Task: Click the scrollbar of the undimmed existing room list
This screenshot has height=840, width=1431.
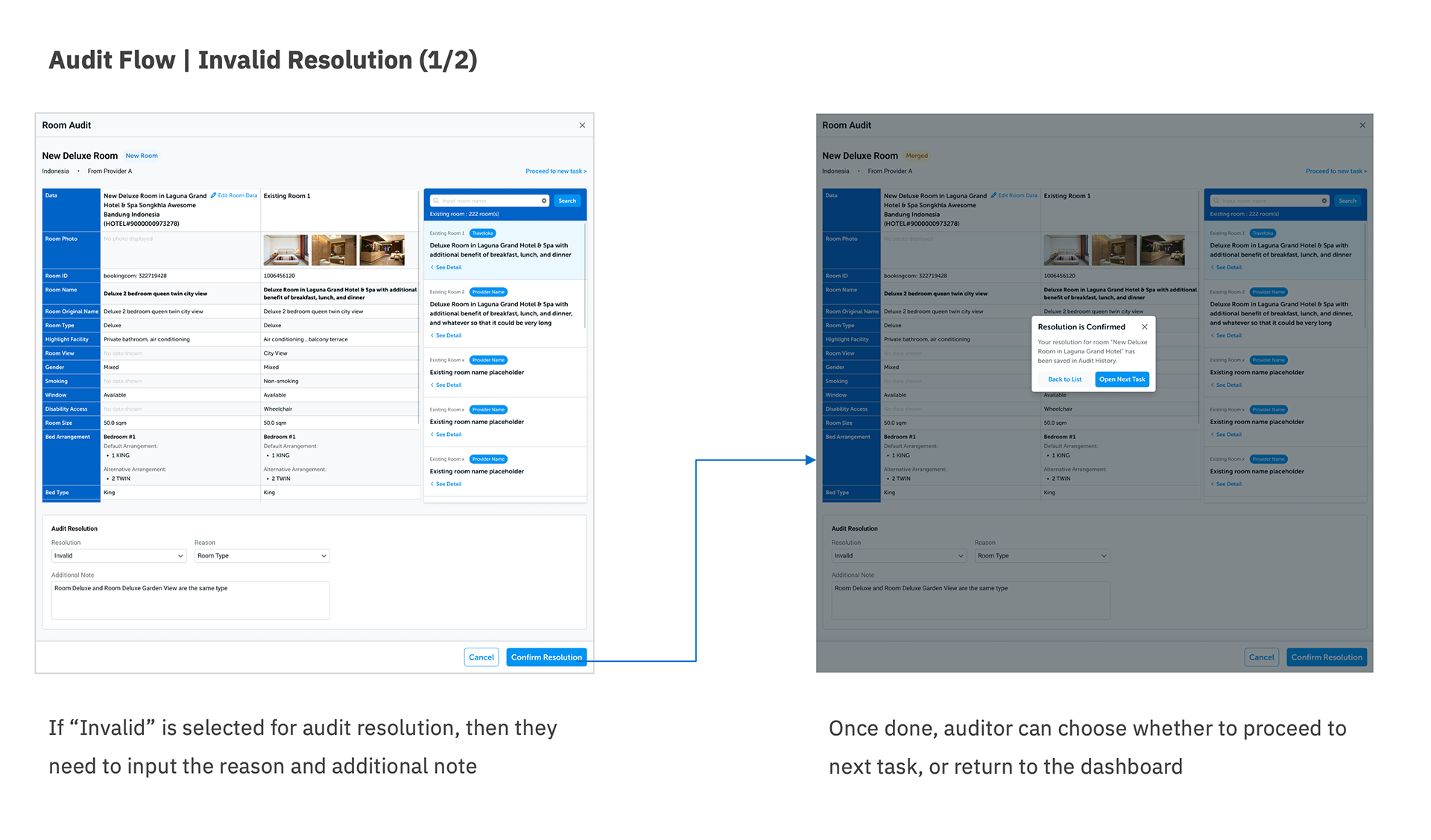Action: click(585, 276)
